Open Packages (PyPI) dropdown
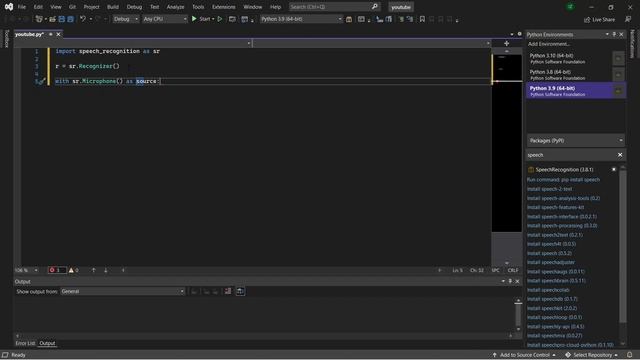Viewport: 640px width, 360px height. pyautogui.click(x=576, y=140)
